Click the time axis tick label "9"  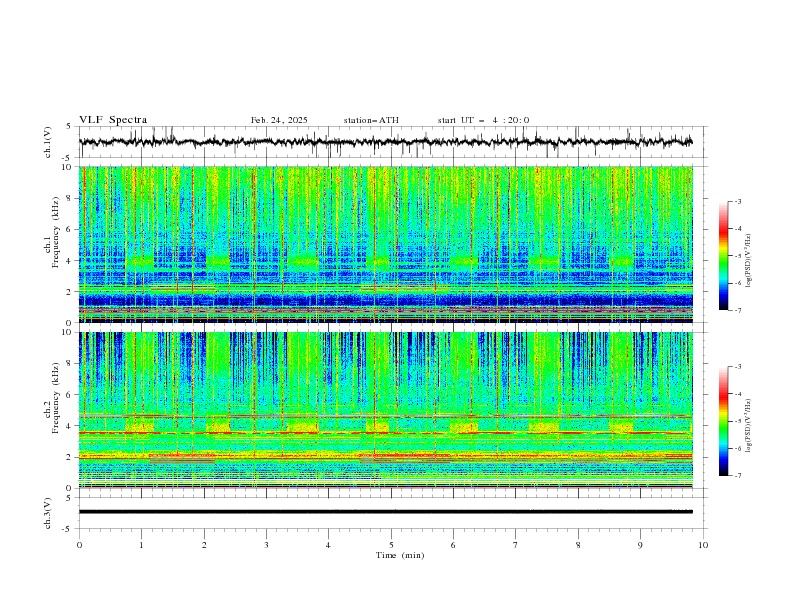click(x=640, y=545)
